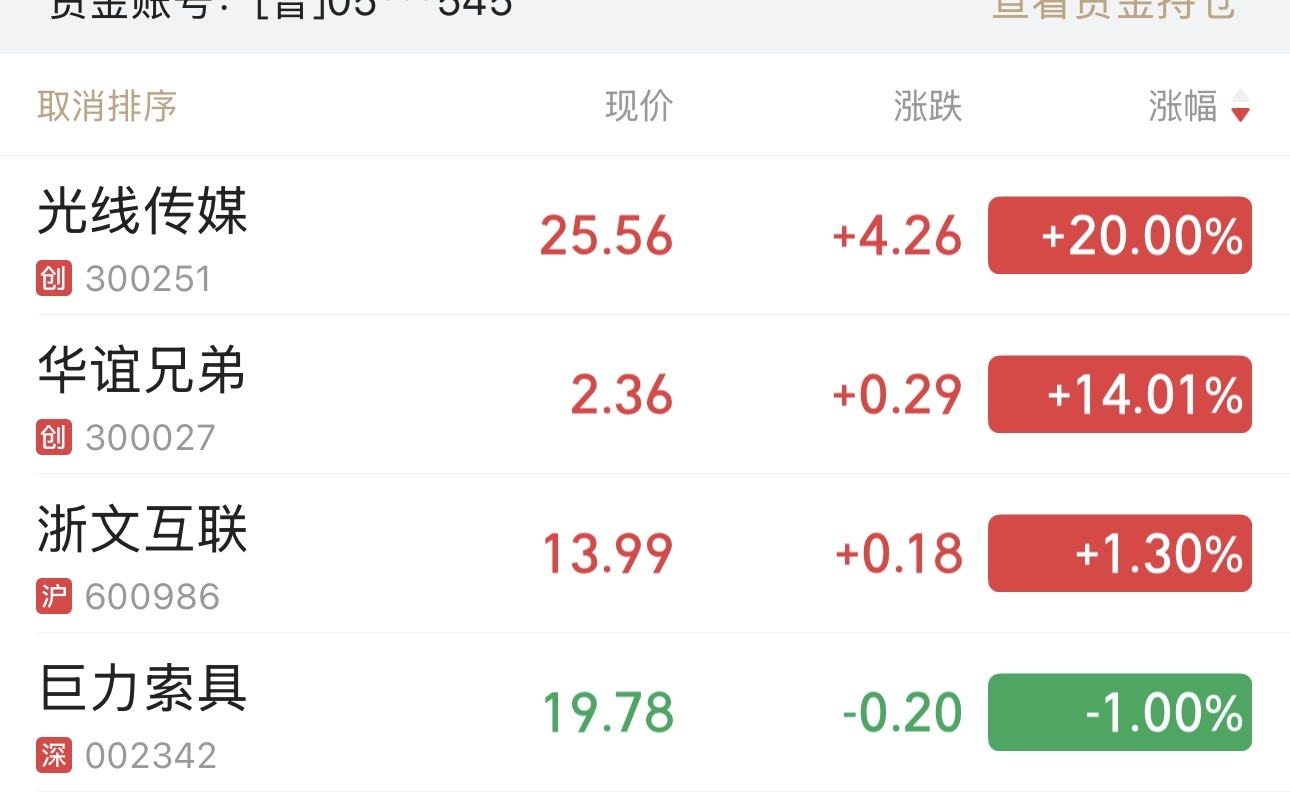
Task: Toggle the +14.01% red percentage badge
Action: coord(1120,394)
